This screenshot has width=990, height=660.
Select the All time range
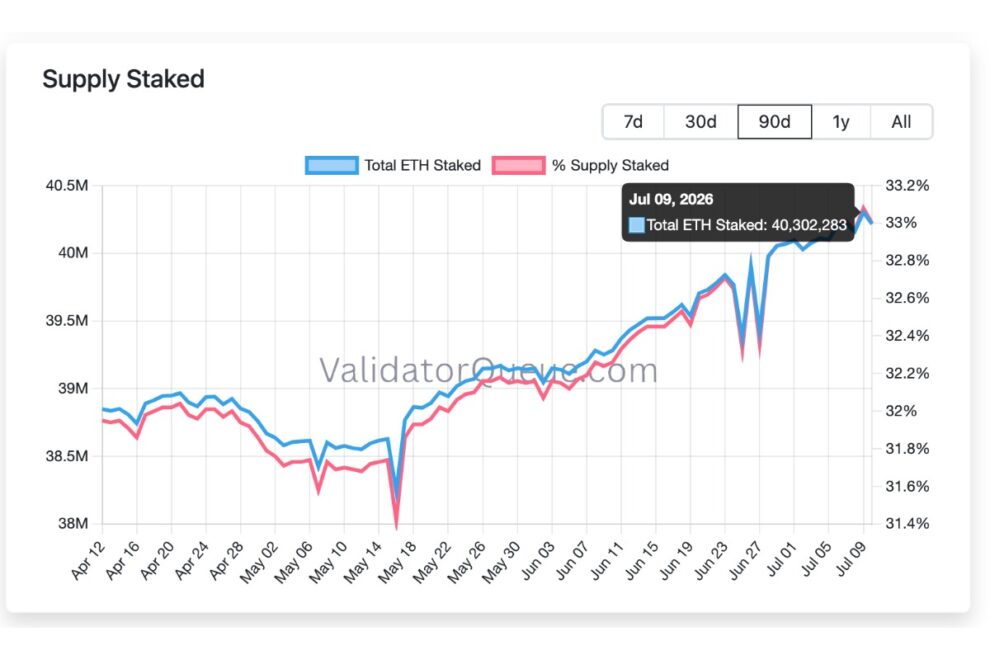pos(901,121)
